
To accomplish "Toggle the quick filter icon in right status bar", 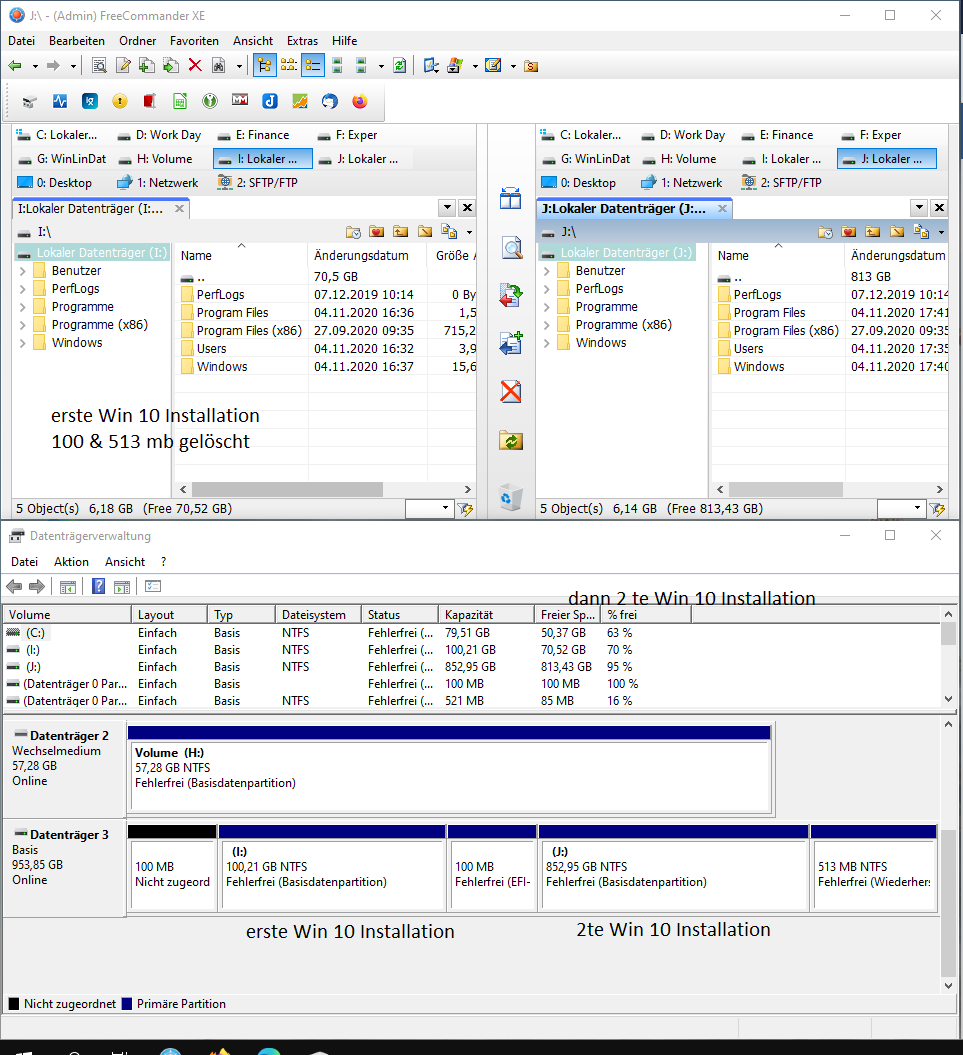I will (937, 509).
